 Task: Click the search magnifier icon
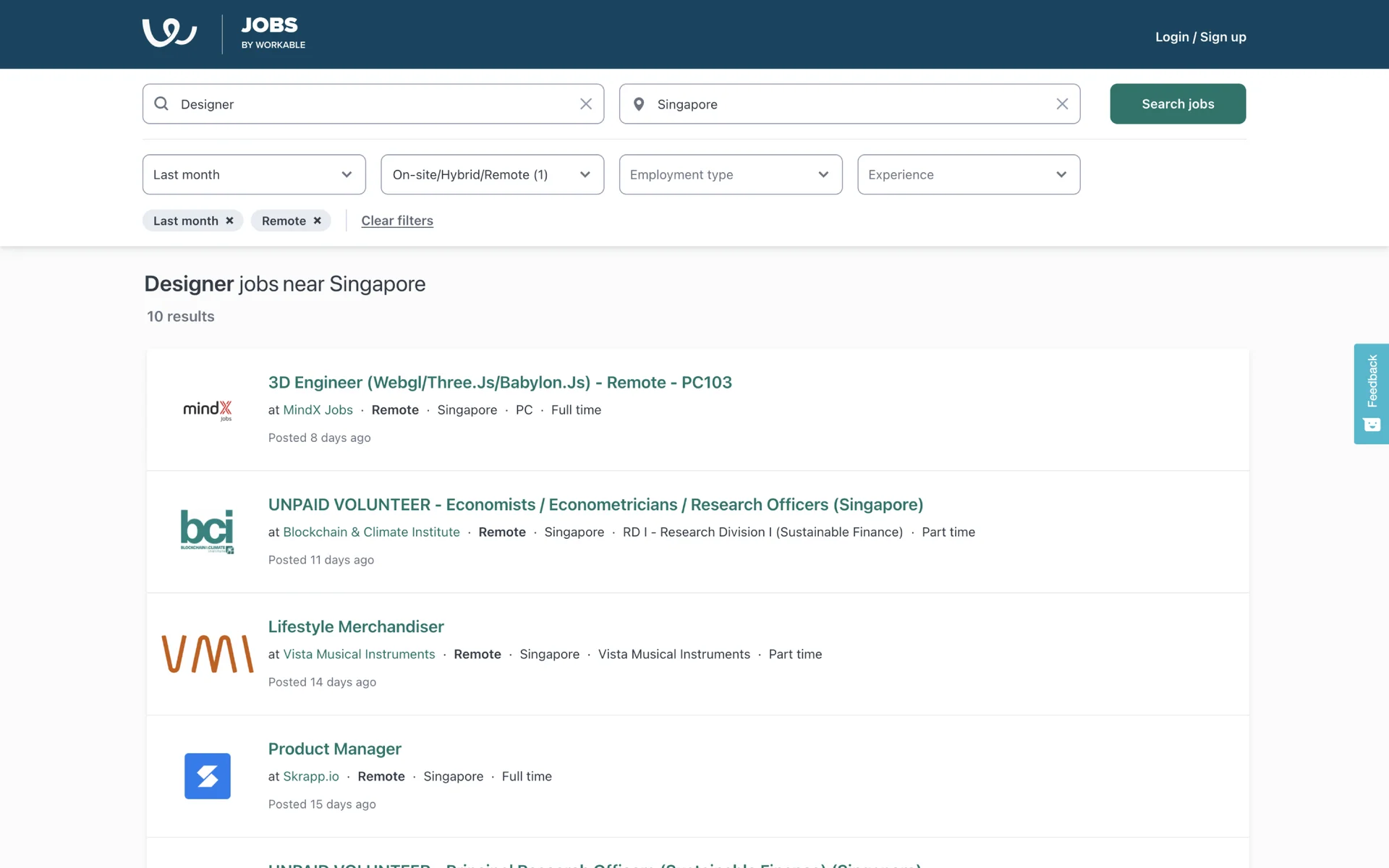click(x=161, y=104)
